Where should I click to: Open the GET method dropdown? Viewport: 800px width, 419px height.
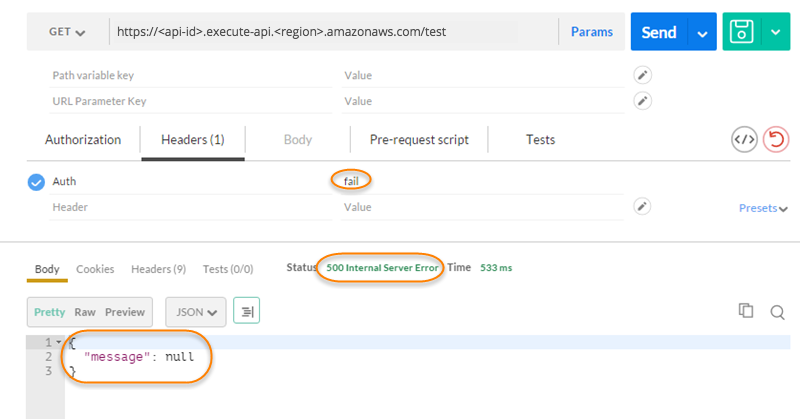(67, 32)
